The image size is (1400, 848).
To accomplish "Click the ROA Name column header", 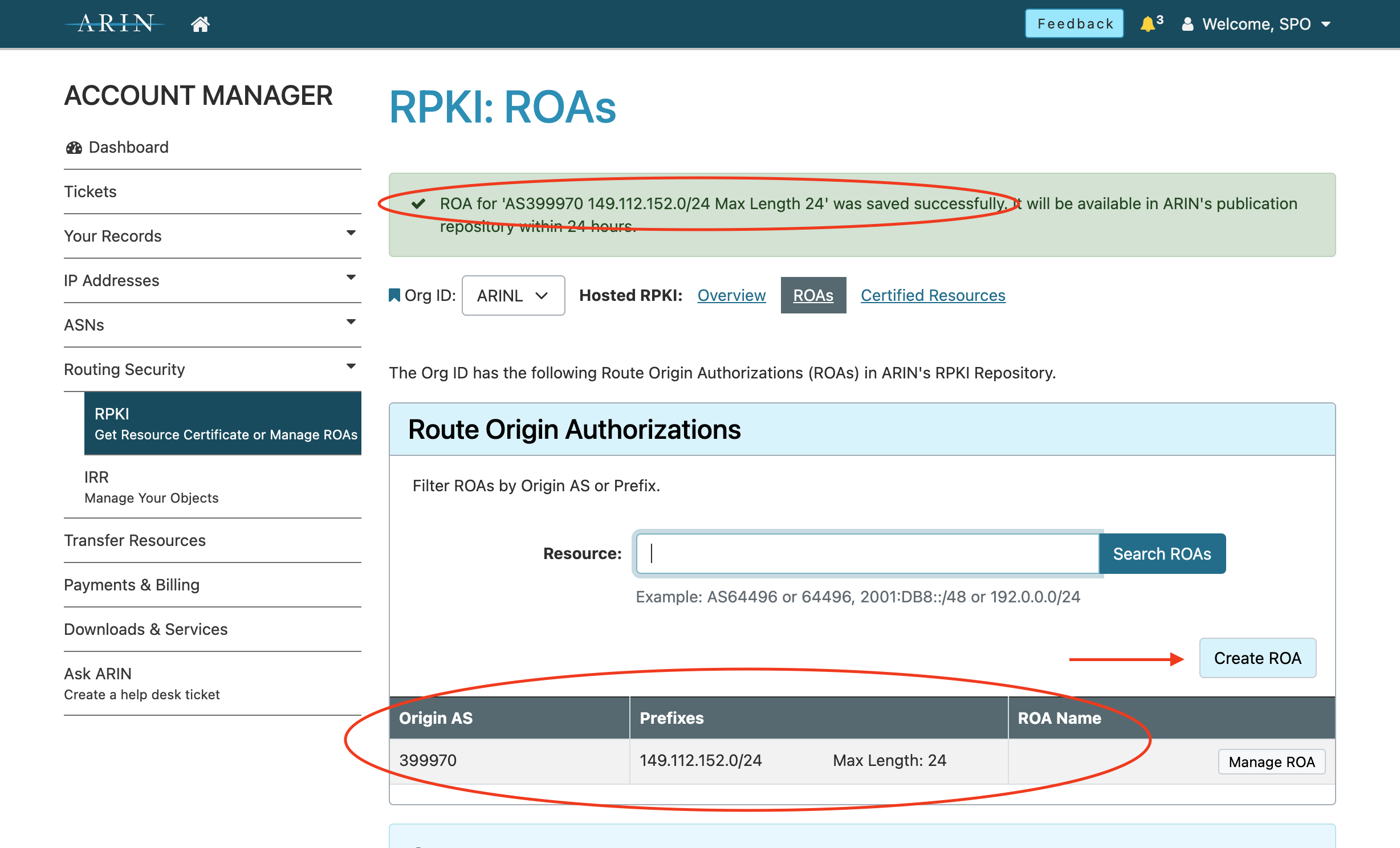I will (x=1172, y=718).
